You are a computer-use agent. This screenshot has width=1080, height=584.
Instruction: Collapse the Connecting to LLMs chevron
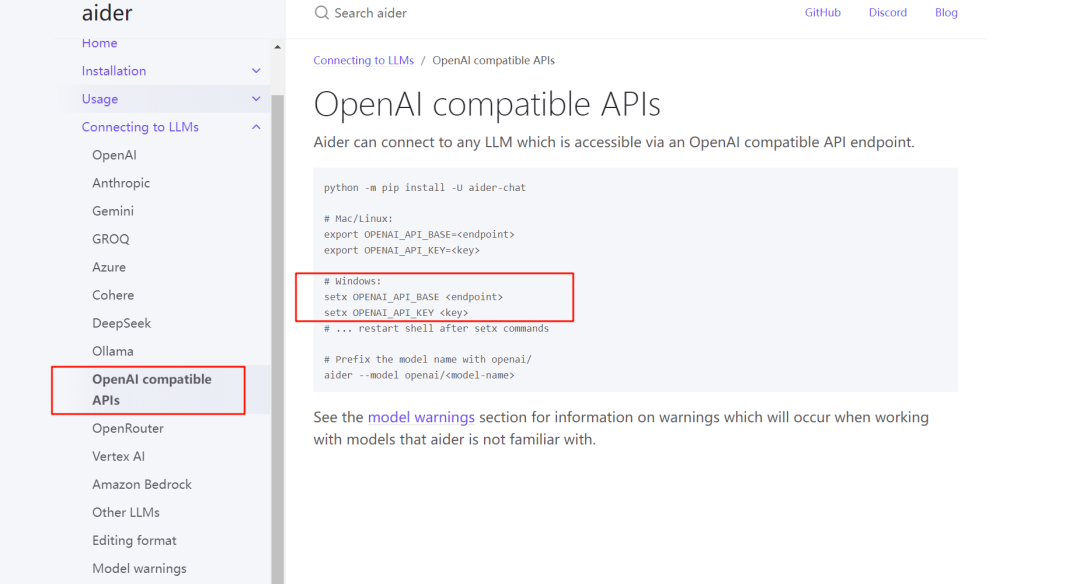tap(256, 127)
